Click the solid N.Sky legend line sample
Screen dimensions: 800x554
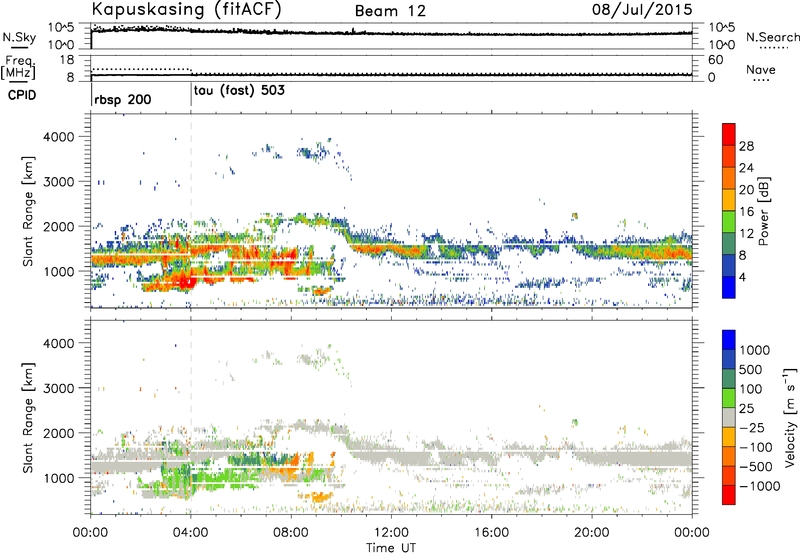(x=19, y=48)
